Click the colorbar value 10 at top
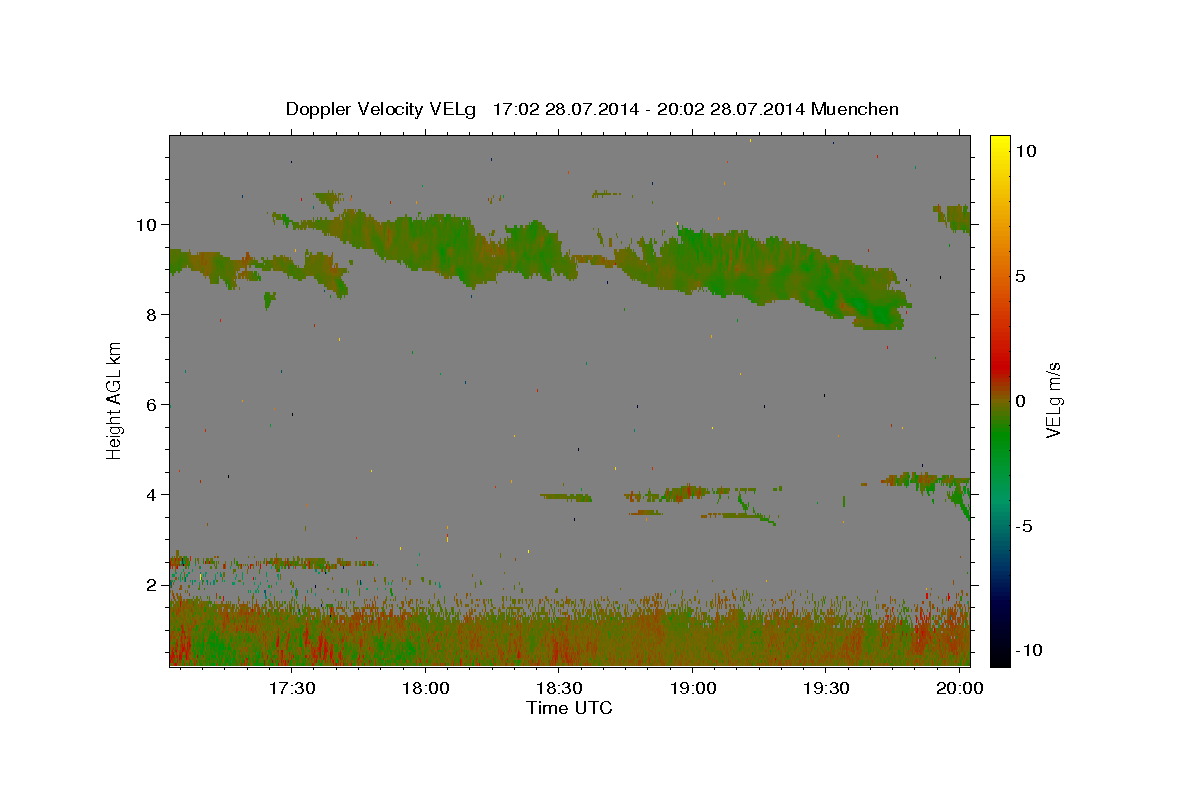Image resolution: width=1200 pixels, height=800 pixels. pos(1025,151)
